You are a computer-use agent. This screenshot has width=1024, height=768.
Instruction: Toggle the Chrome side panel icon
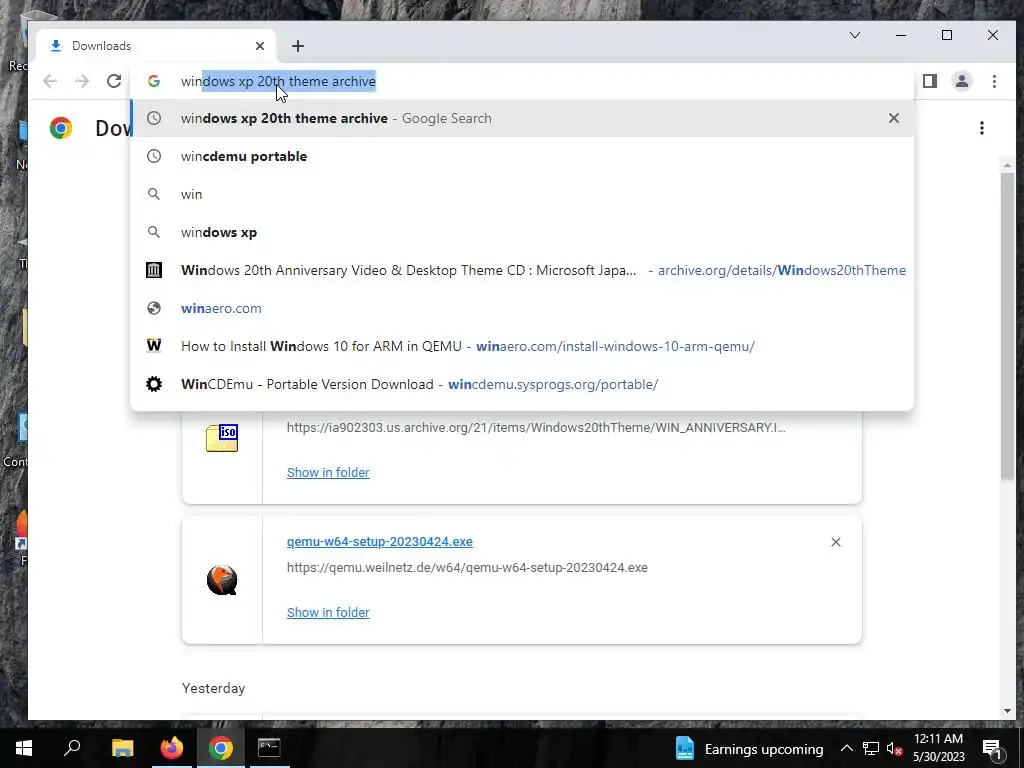pos(930,81)
